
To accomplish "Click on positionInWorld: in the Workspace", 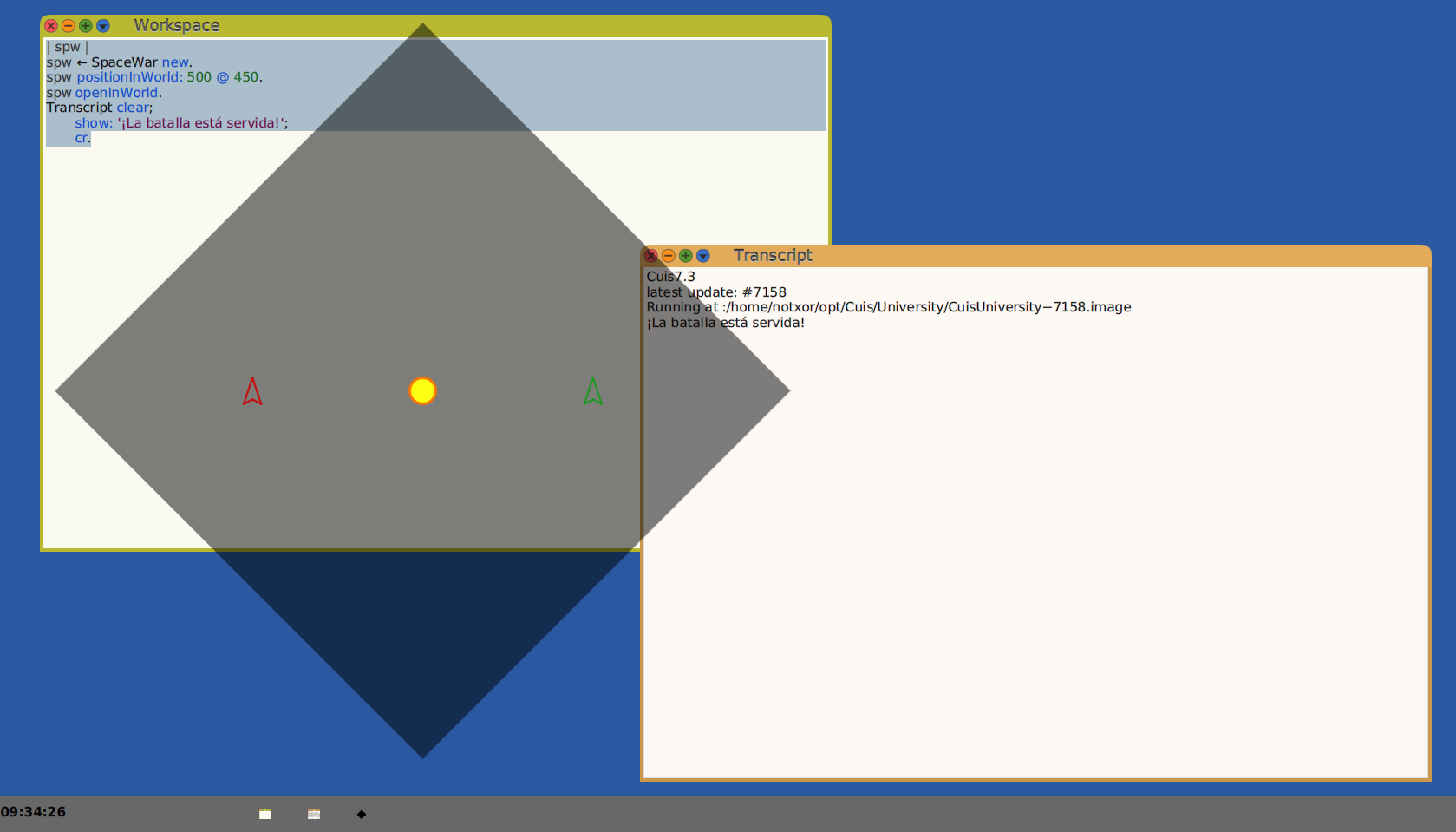I will (129, 77).
